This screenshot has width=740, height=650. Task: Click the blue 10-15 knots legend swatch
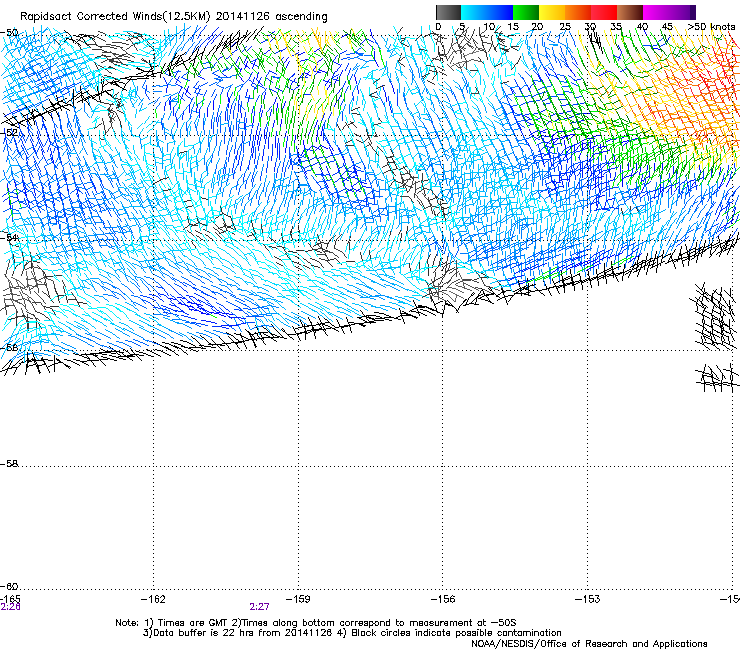click(x=500, y=12)
